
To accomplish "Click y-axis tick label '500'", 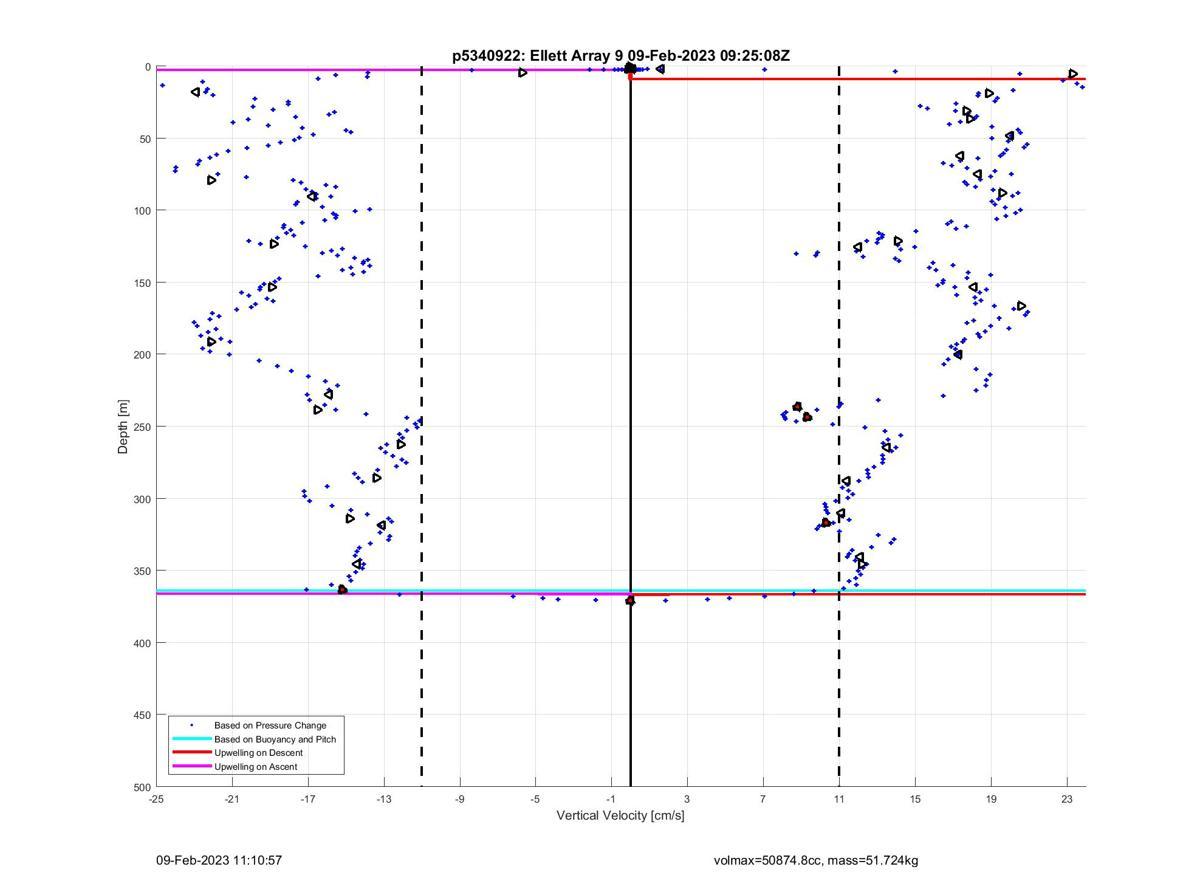I will coord(142,787).
